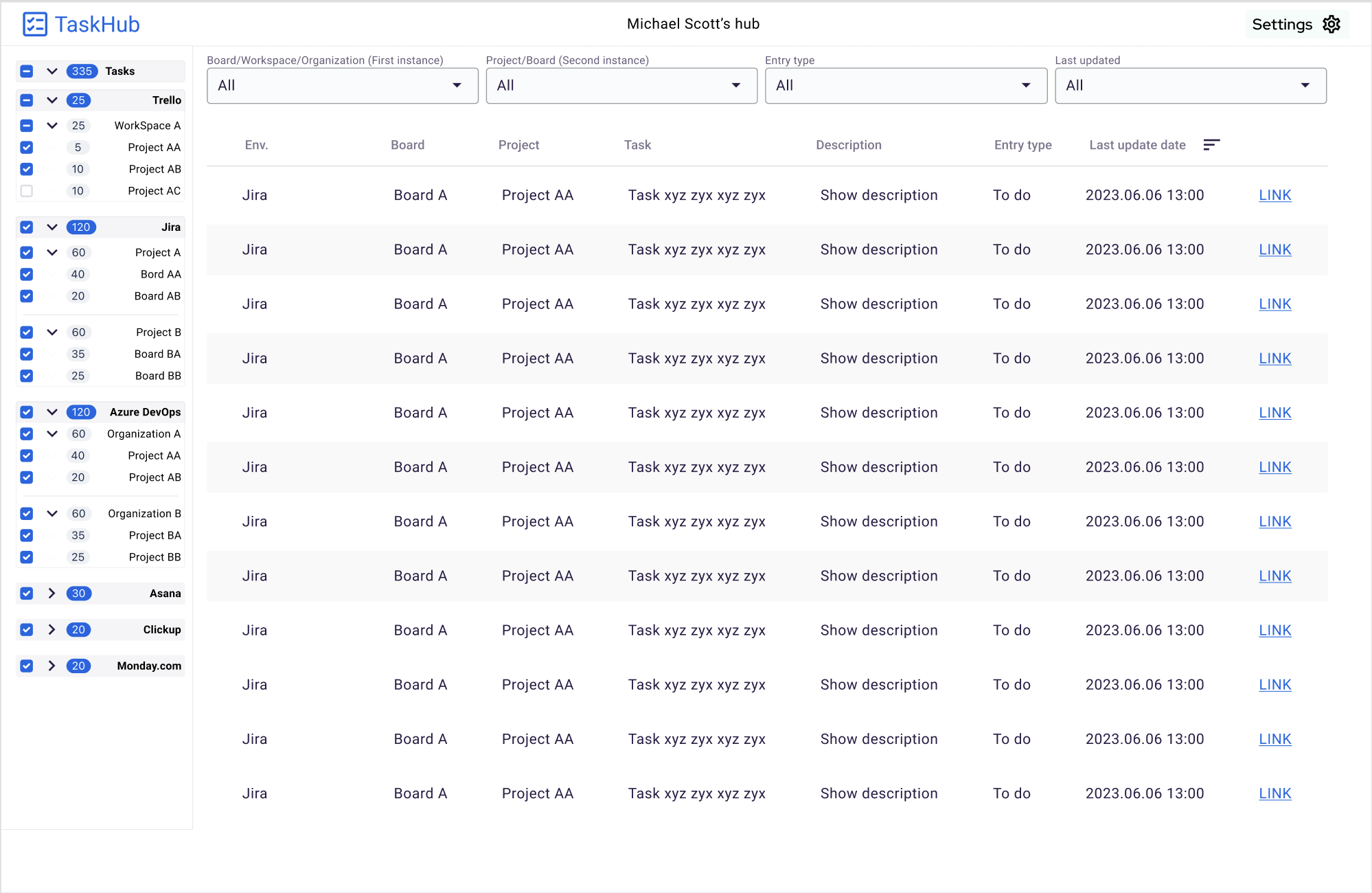Click the Task column header

tap(637, 145)
